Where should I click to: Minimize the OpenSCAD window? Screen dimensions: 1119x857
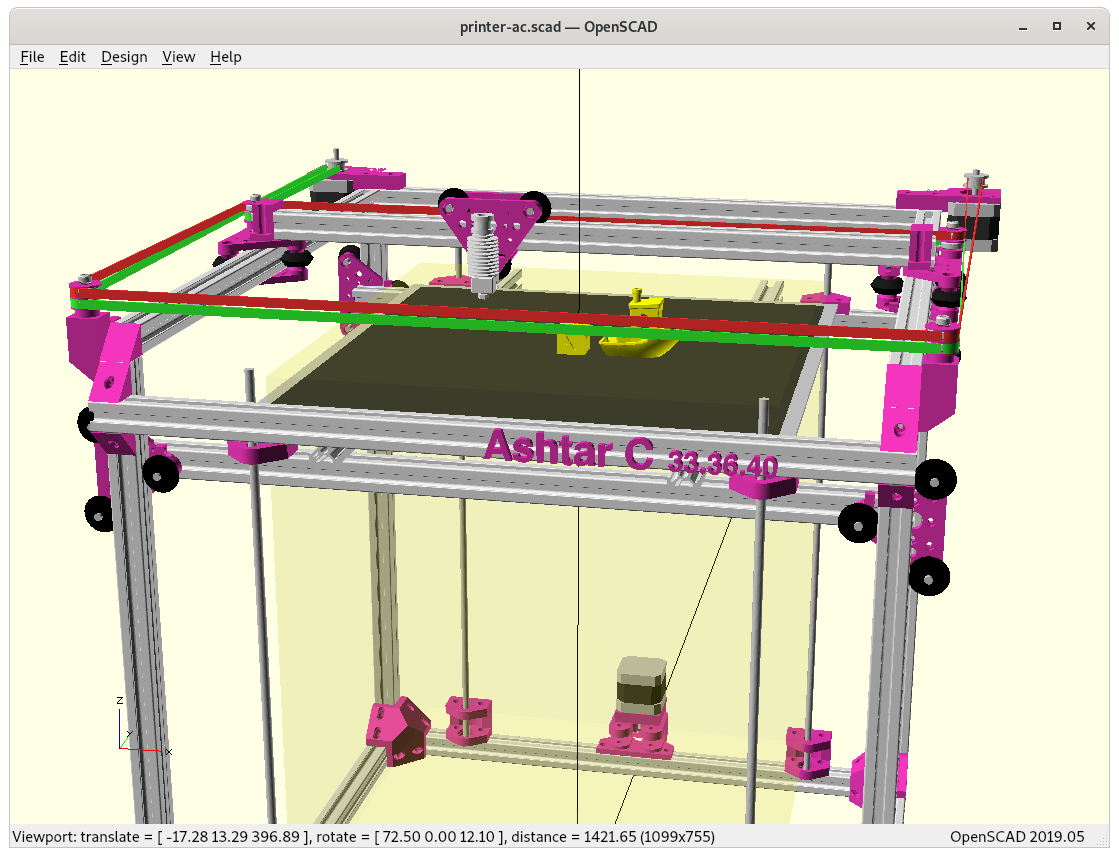(x=1022, y=26)
